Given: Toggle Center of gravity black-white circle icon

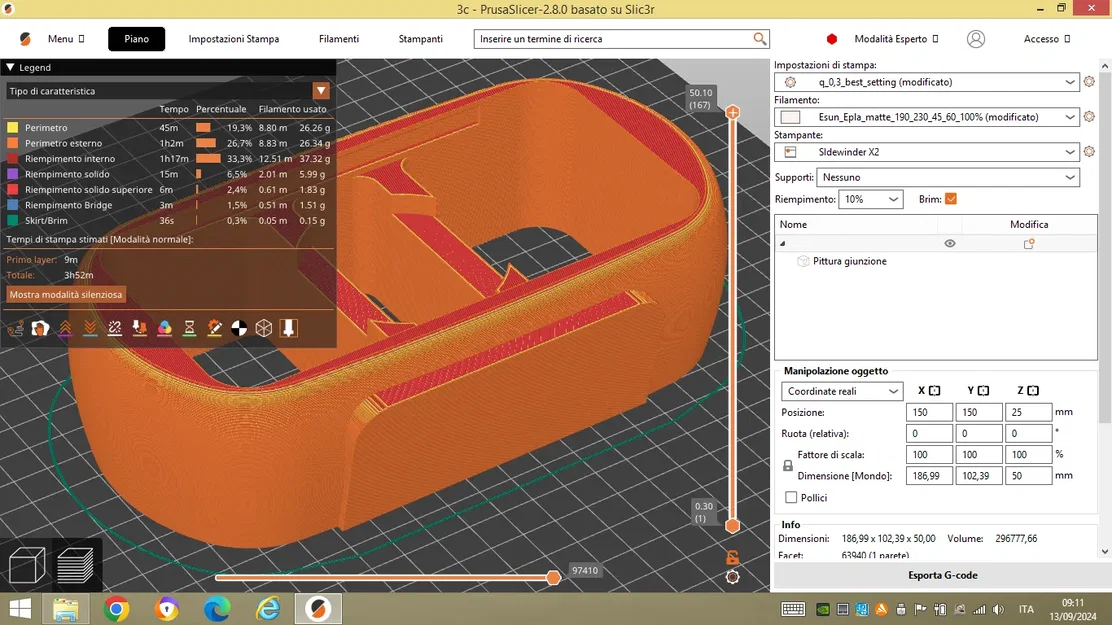Looking at the screenshot, I should [x=239, y=328].
